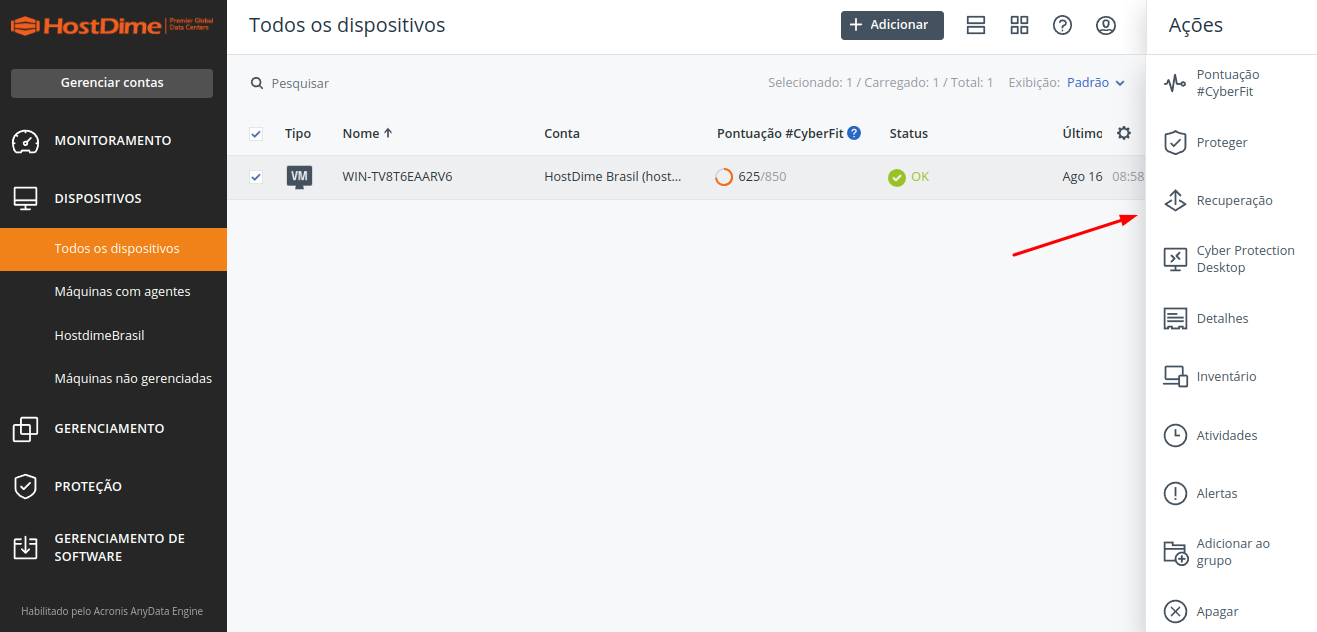
Task: Switch to grid view layout icon
Action: point(1019,25)
